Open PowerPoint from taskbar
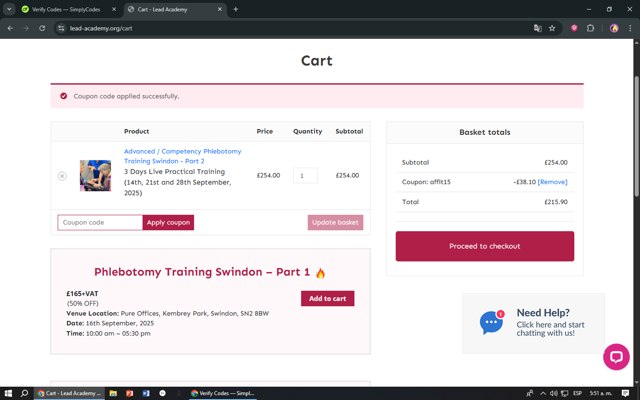 coord(129,393)
